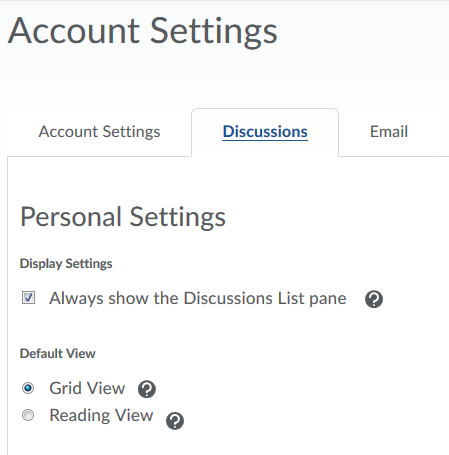This screenshot has width=449, height=455.
Task: Switch to the Email tab
Action: click(x=389, y=132)
